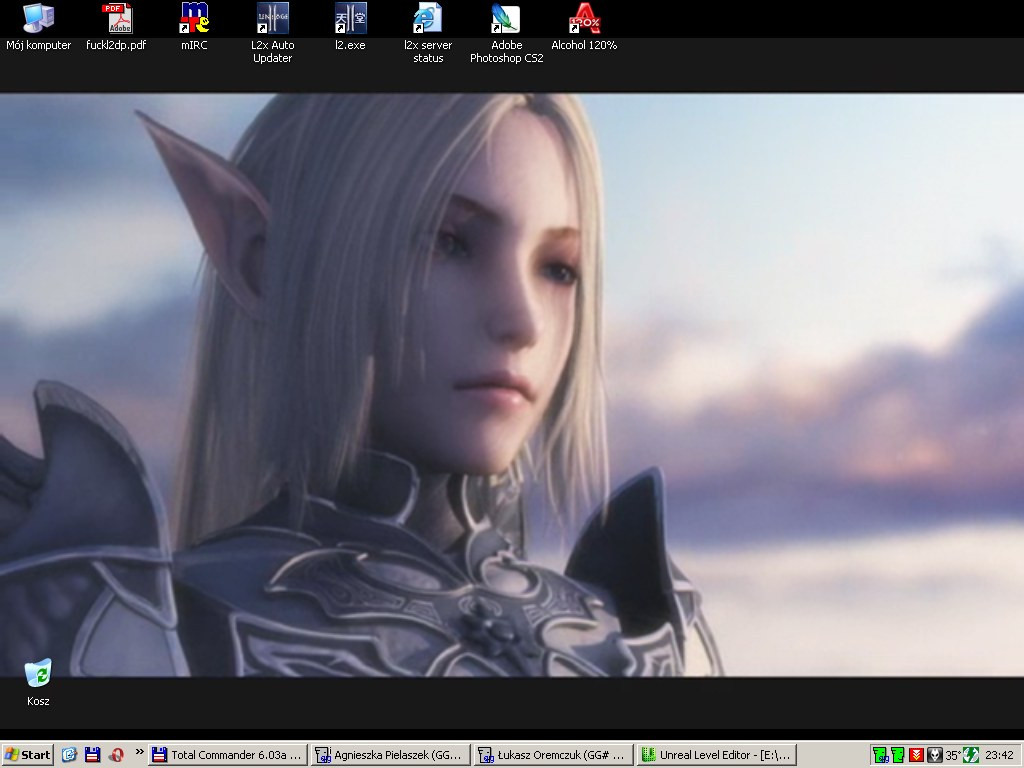This screenshot has width=1024, height=768.
Task: Click the second green face tray icon
Action: pyautogui.click(x=898, y=756)
